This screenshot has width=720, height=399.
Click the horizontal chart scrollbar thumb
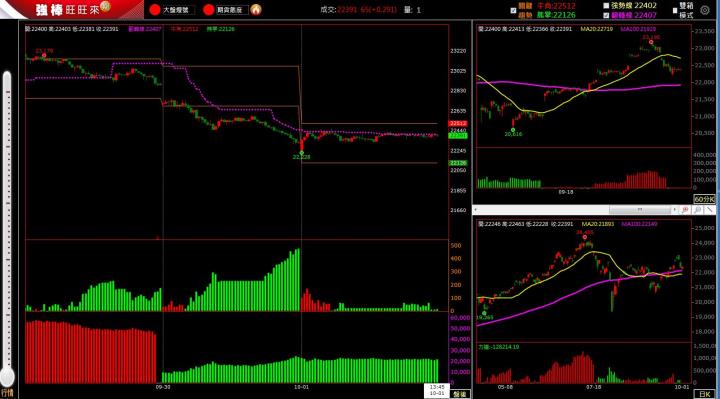pyautogui.click(x=639, y=210)
